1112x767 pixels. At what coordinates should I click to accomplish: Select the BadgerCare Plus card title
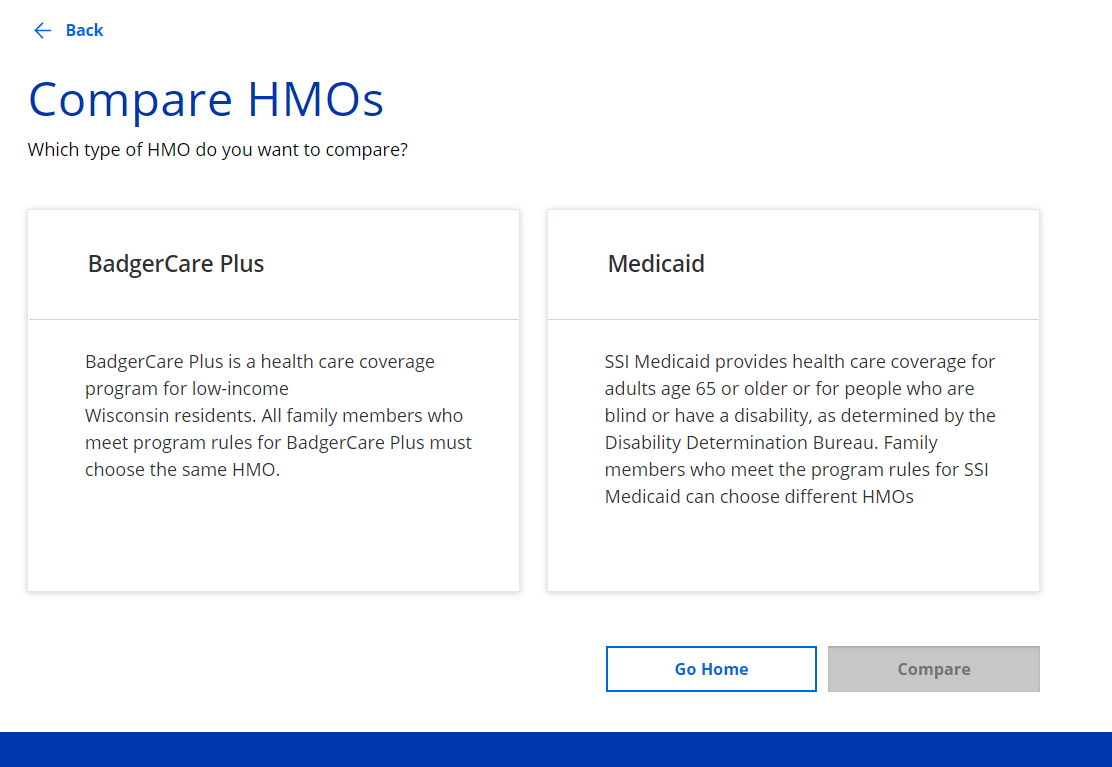coord(176,264)
